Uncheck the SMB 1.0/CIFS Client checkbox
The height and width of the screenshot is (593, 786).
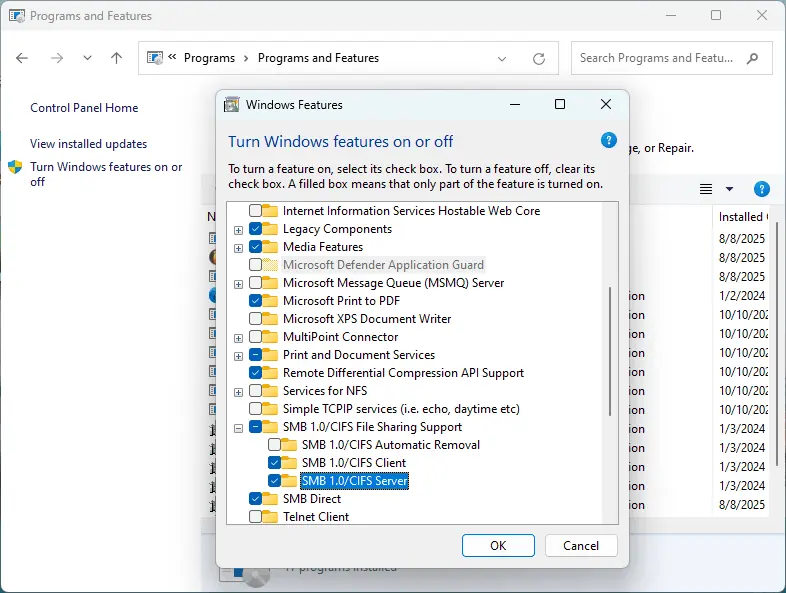click(274, 462)
